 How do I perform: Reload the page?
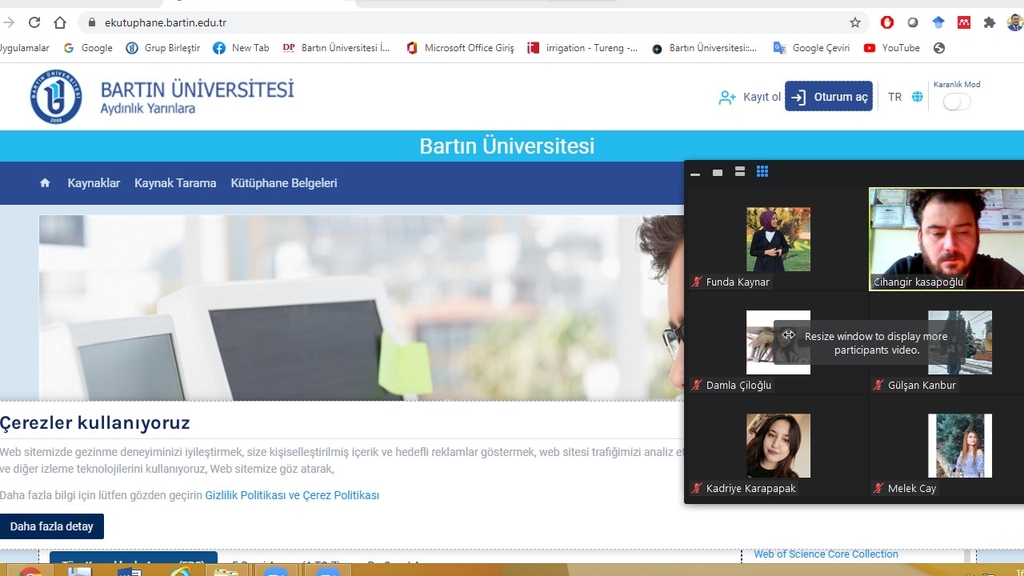[35, 22]
